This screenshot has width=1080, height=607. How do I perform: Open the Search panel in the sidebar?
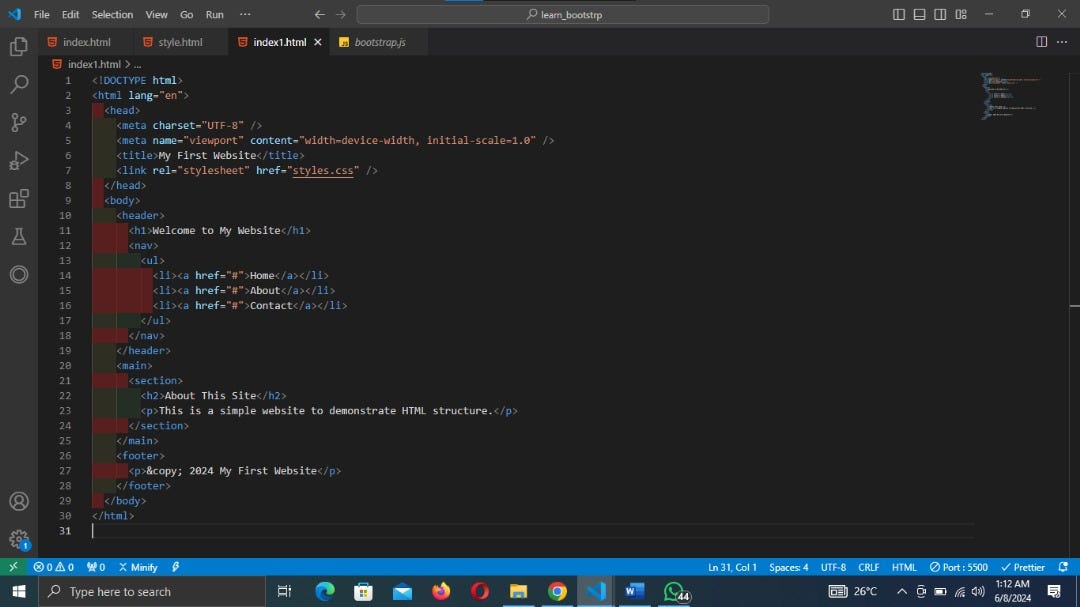tap(18, 84)
